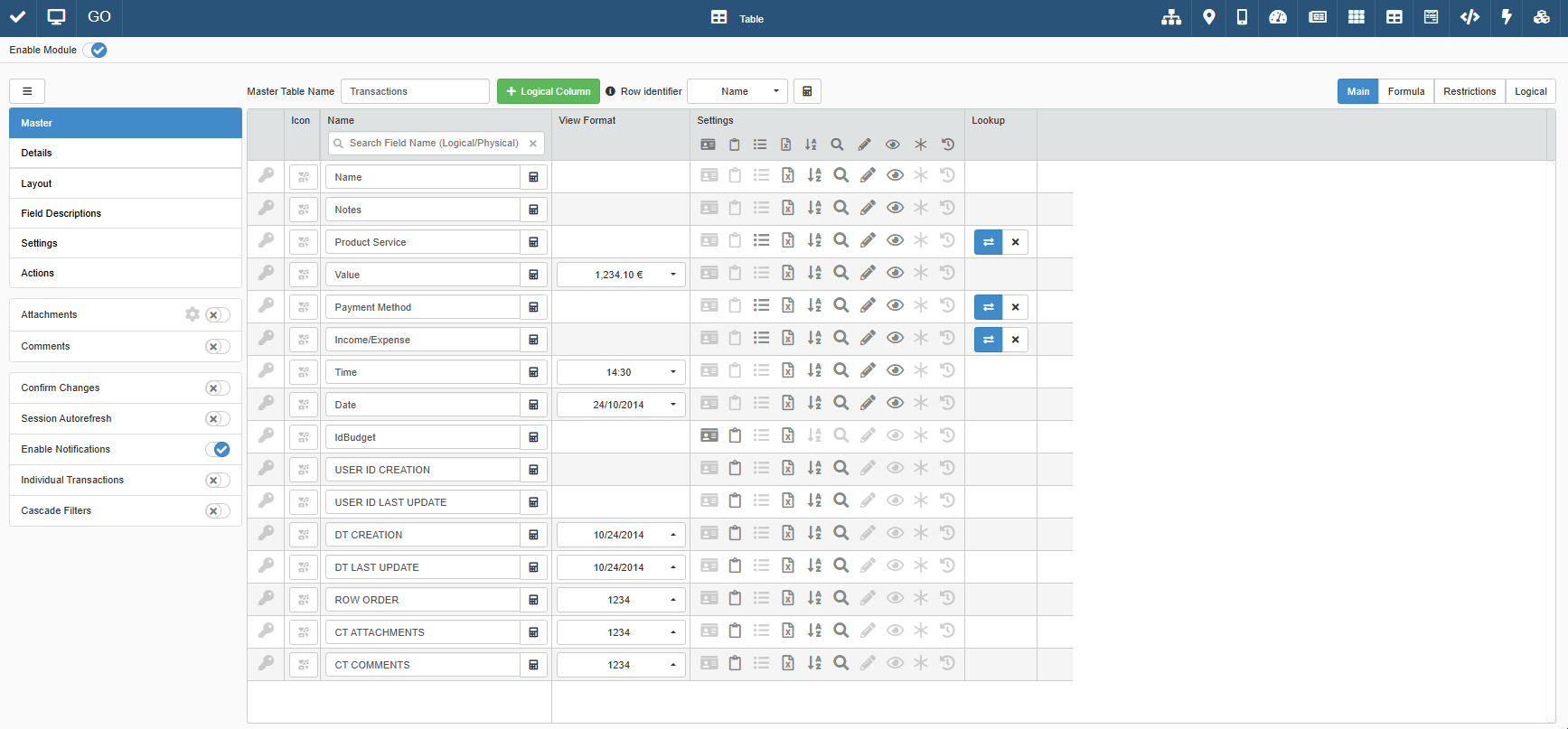Toggle the Enable Module switch
Screen dimensions: 1568x729
tap(95, 50)
